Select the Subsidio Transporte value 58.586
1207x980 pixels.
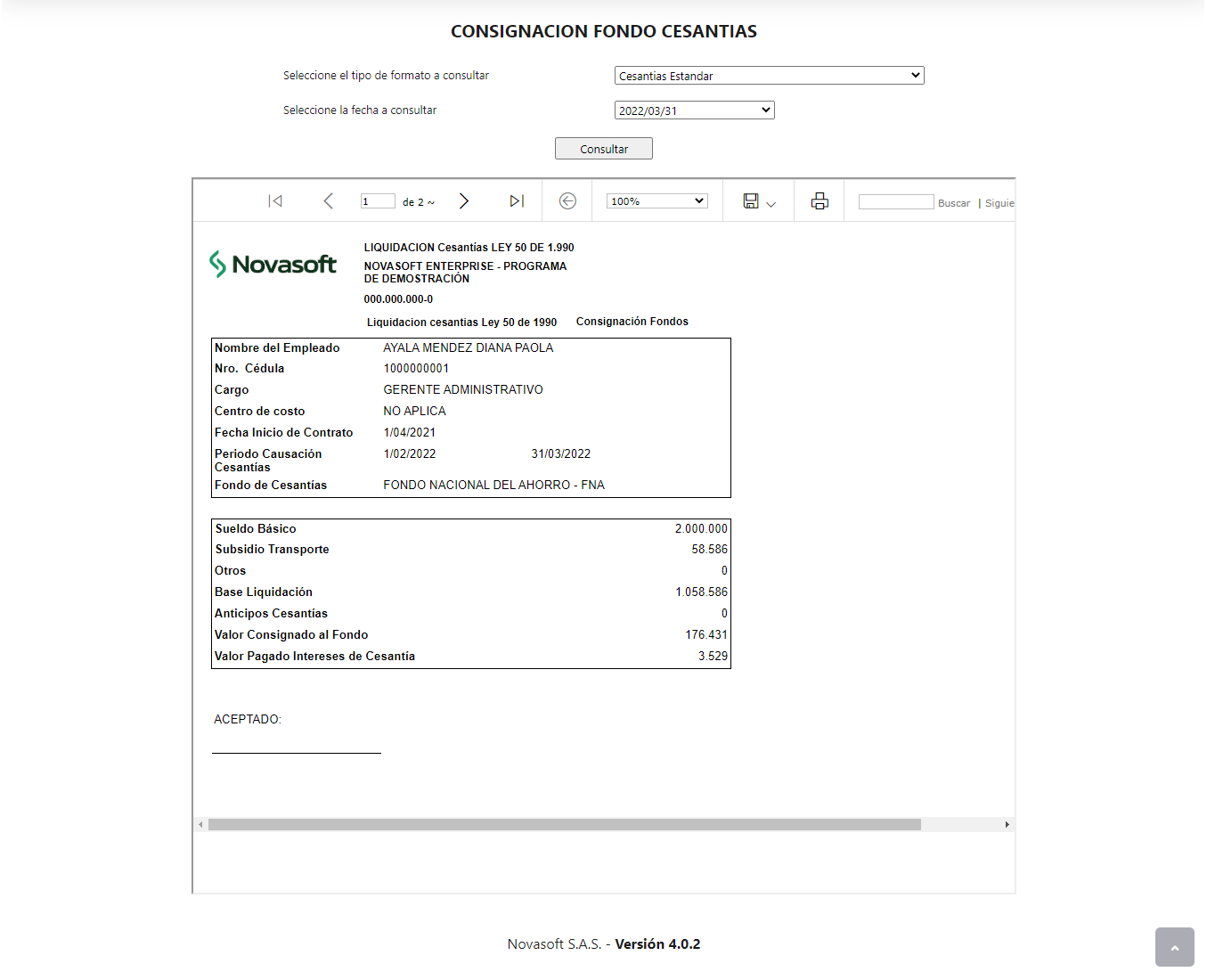(x=710, y=549)
